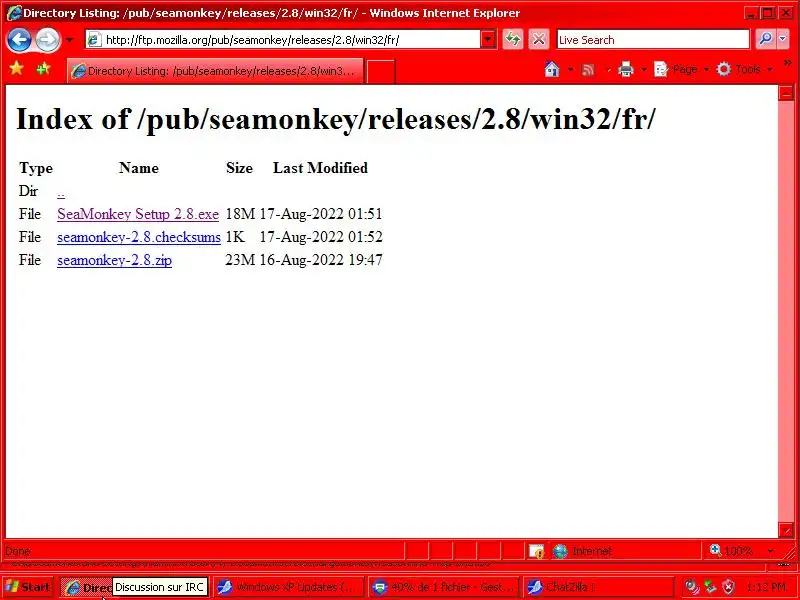
Task: Go forward with the Forward arrow
Action: point(47,40)
